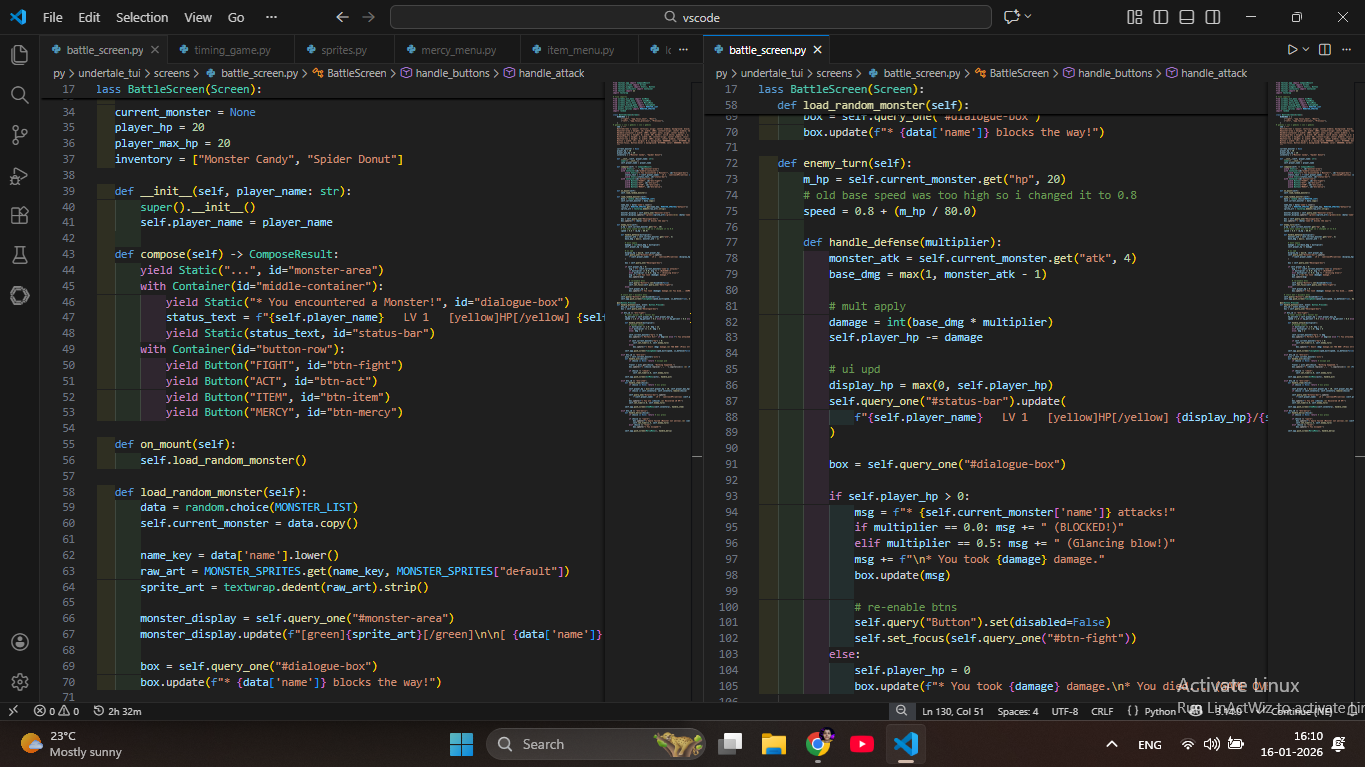Split the right editor group

pos(1325,50)
